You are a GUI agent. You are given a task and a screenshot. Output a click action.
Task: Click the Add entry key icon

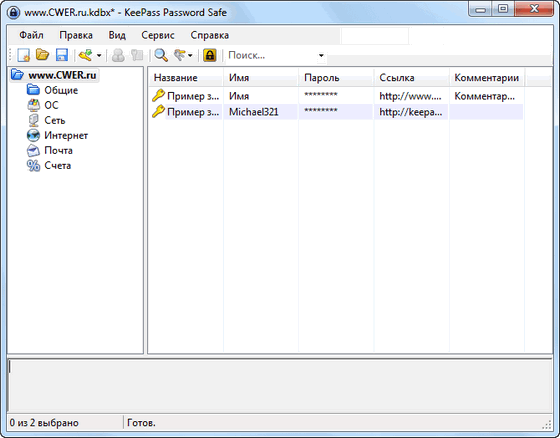click(86, 55)
